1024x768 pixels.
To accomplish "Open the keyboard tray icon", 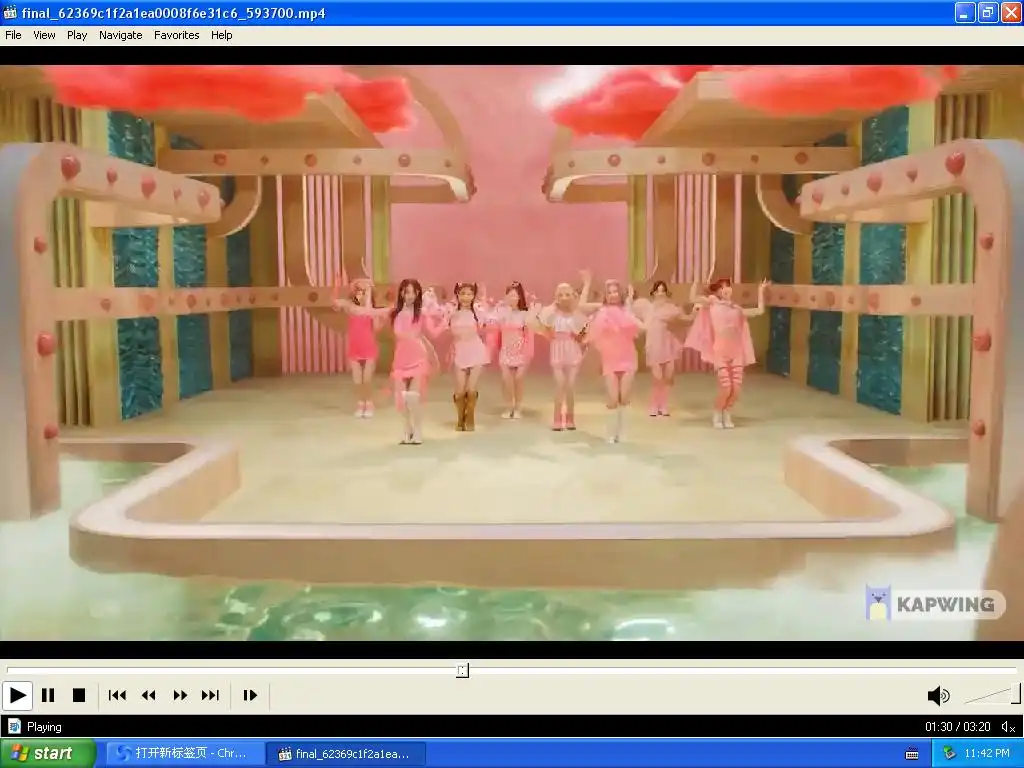I will [912, 754].
